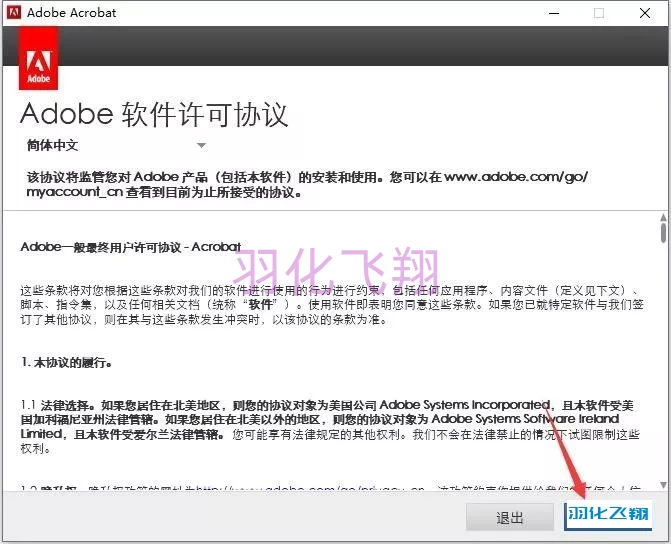Click the heading "Adobe 软件许可协议"
Viewport: 671px width, 544px height.
pyautogui.click(x=154, y=114)
